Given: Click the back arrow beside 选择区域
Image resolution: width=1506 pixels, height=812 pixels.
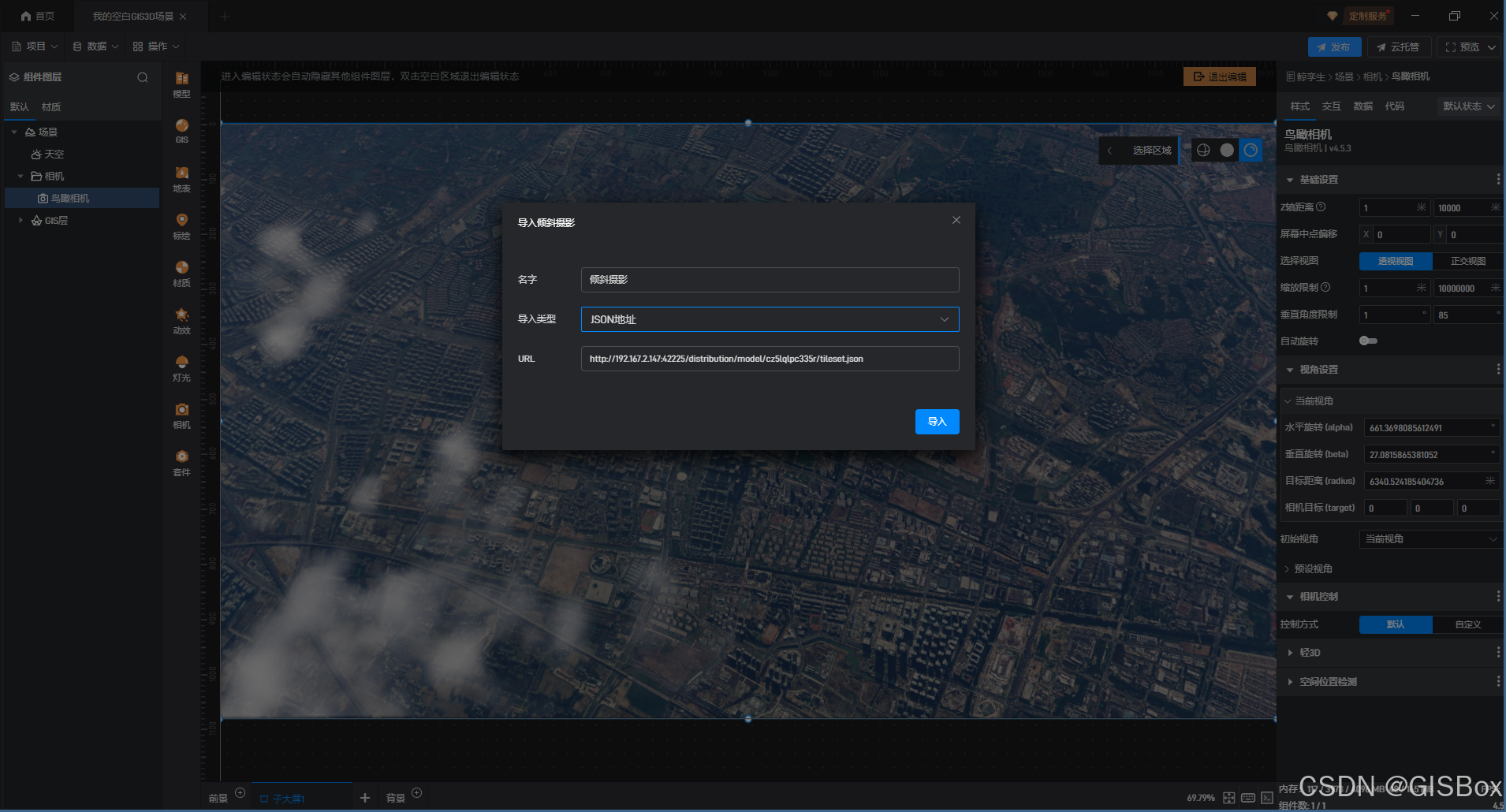Looking at the screenshot, I should 1109,151.
